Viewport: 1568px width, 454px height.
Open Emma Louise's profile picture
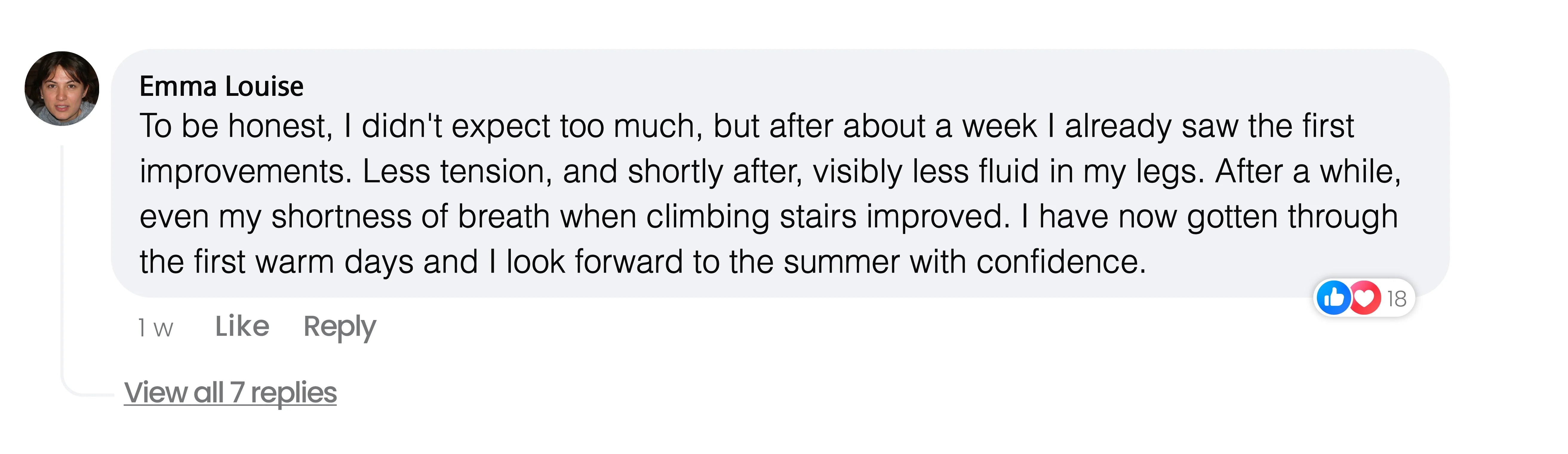62,89
